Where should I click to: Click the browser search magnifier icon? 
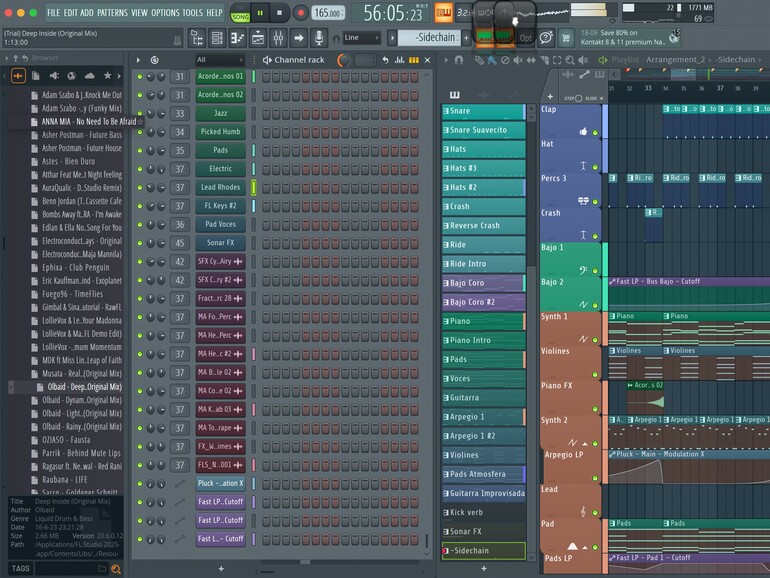[116, 569]
